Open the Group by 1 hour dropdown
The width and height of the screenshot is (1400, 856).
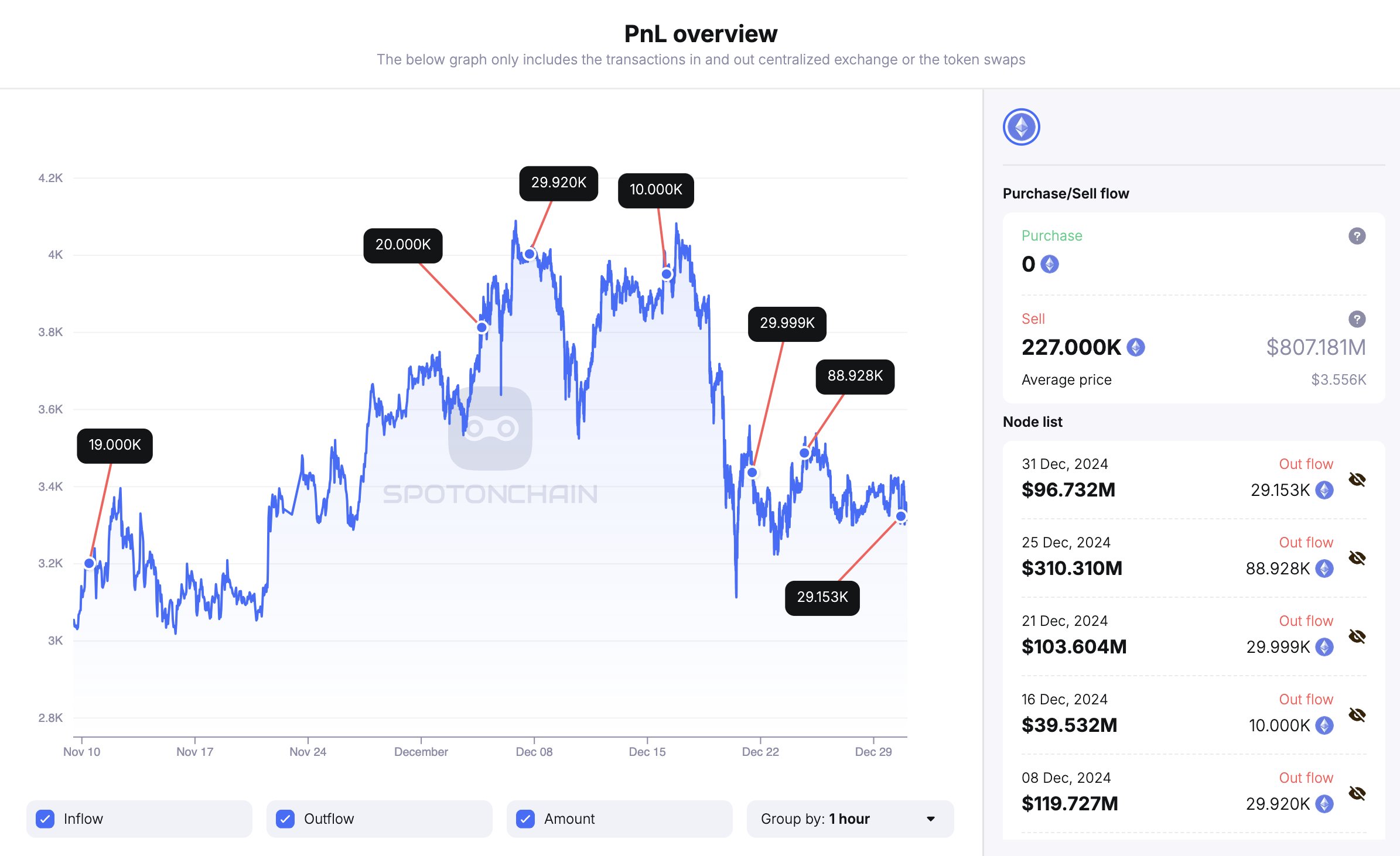point(849,819)
